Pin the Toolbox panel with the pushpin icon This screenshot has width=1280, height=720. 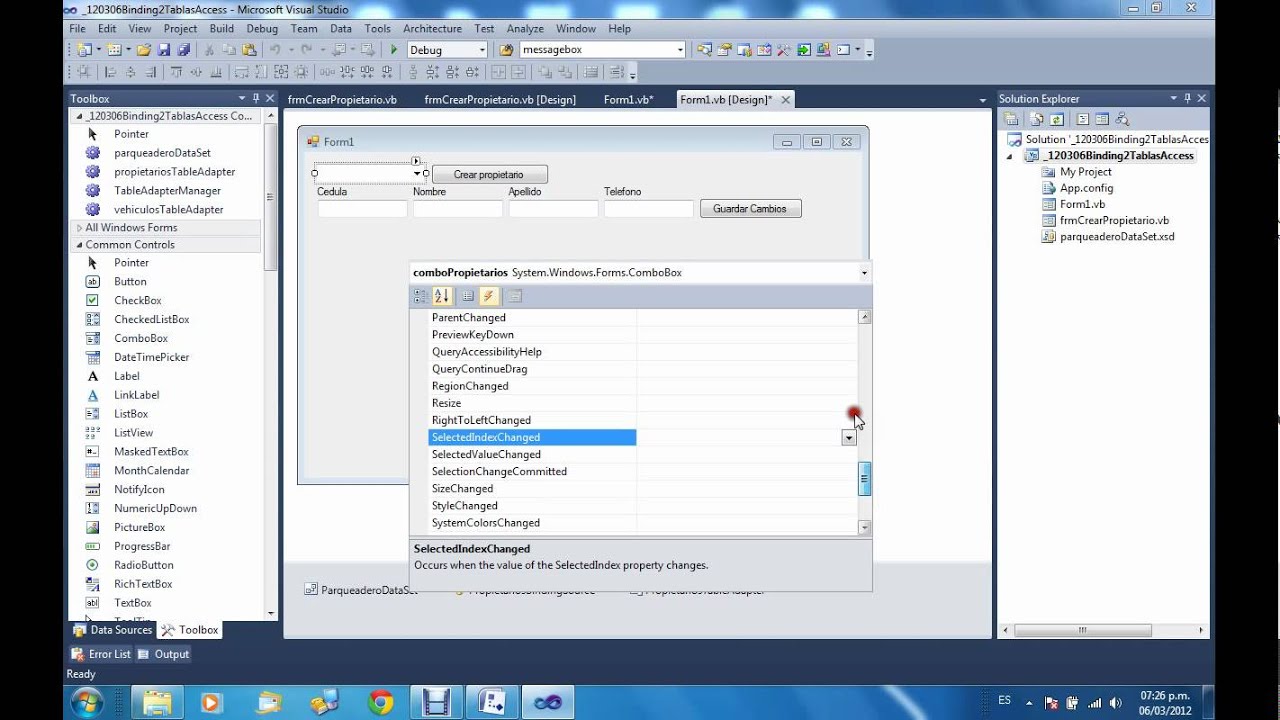256,98
